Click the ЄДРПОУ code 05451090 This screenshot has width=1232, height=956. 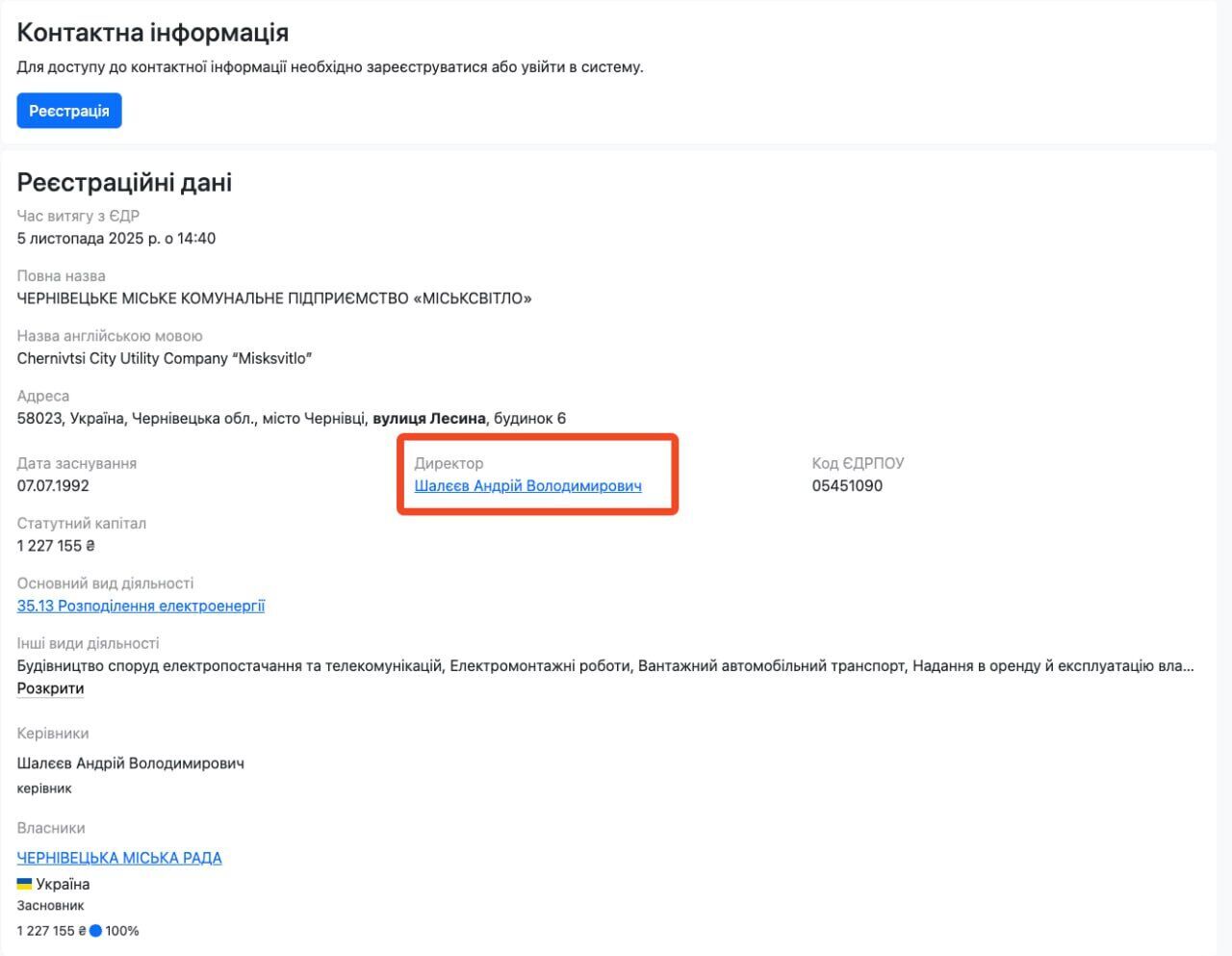(x=847, y=486)
